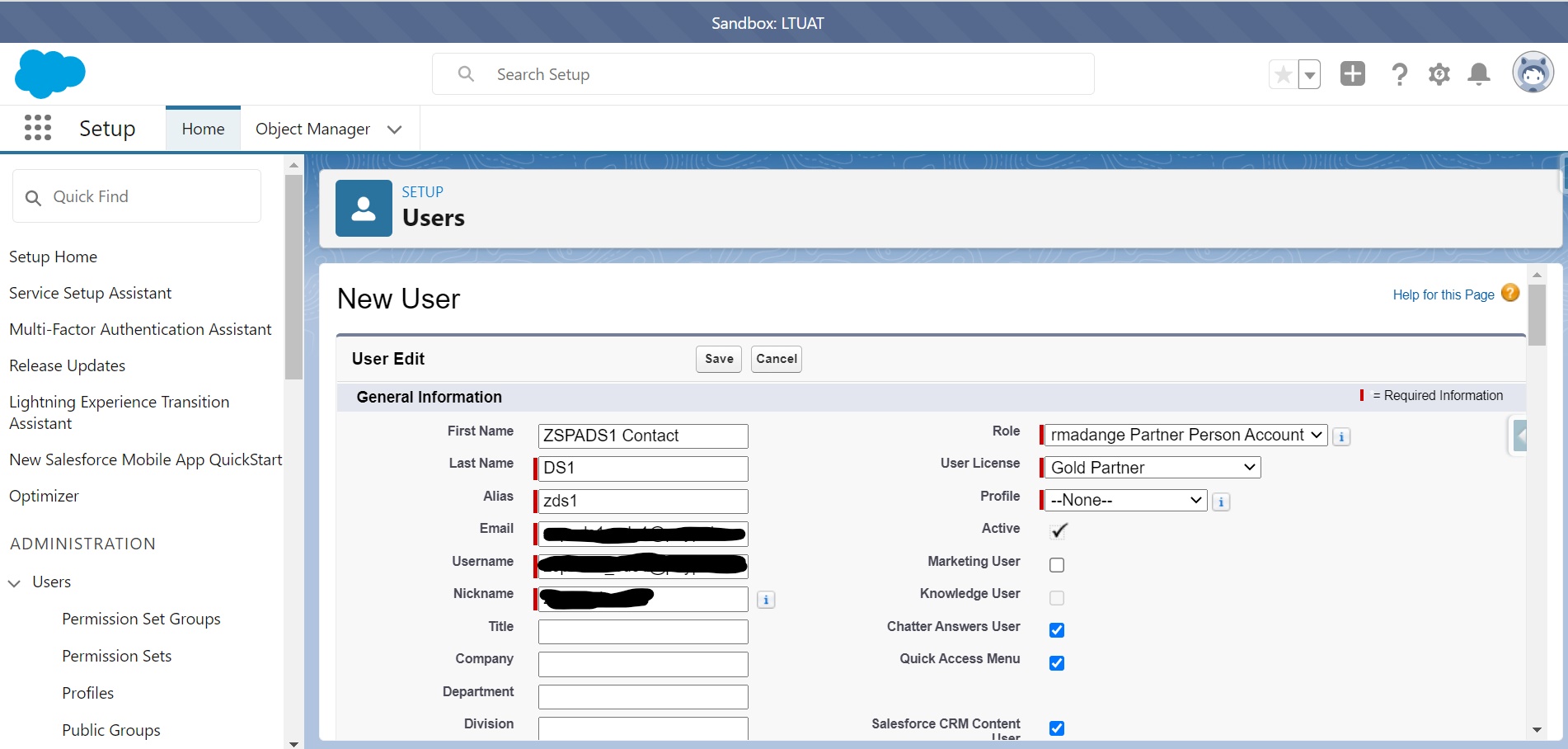Click the Salesforce cloud logo

pyautogui.click(x=49, y=73)
